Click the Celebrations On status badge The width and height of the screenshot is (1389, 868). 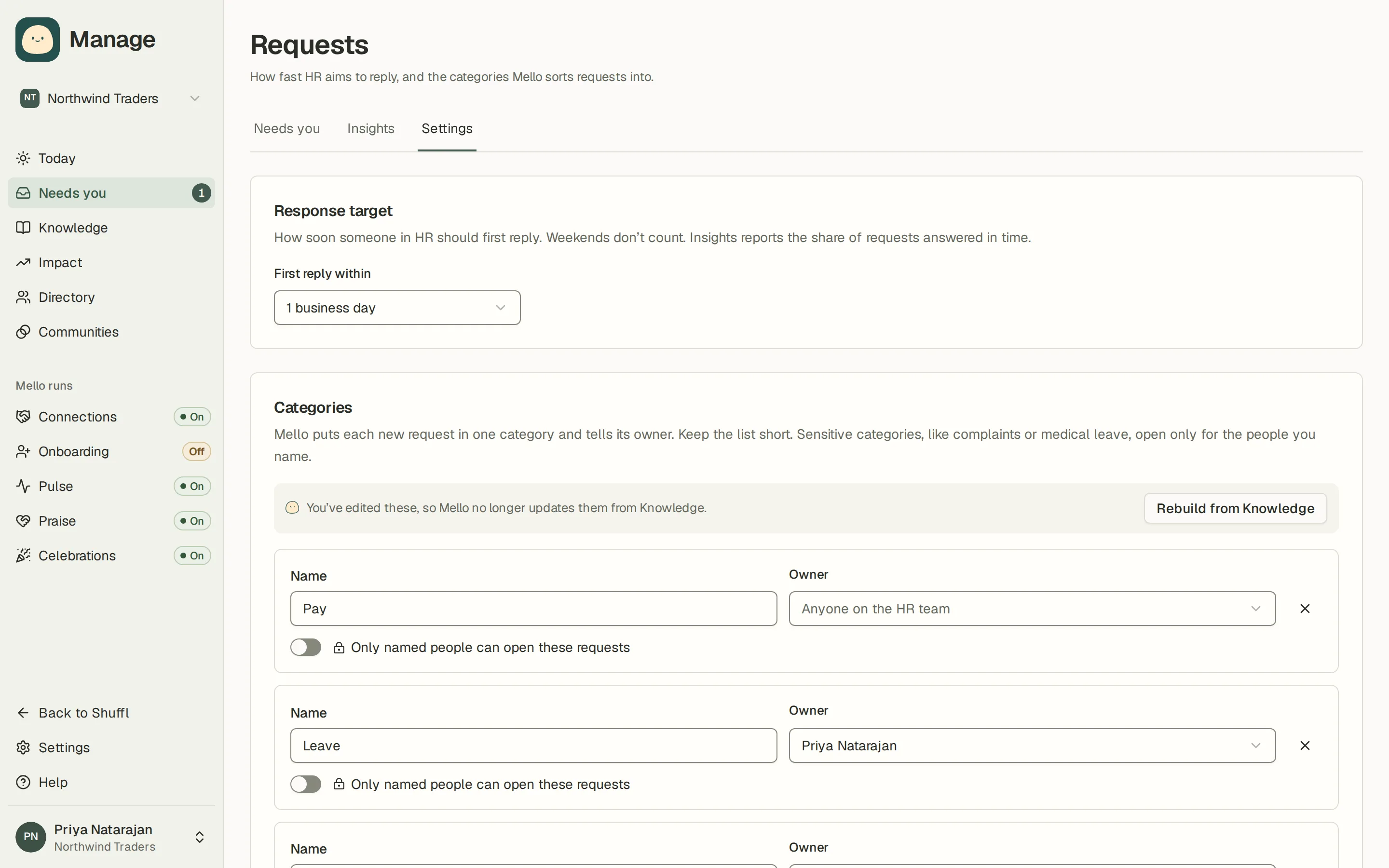pyautogui.click(x=192, y=556)
